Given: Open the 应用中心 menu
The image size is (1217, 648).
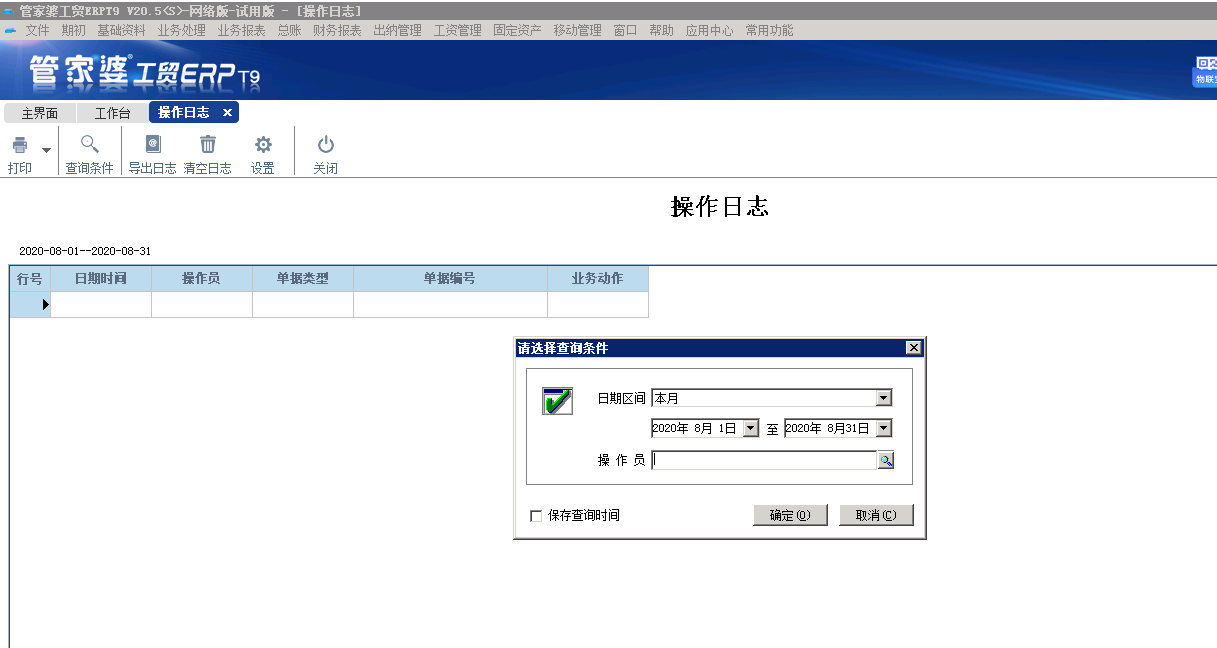Looking at the screenshot, I should coord(709,30).
